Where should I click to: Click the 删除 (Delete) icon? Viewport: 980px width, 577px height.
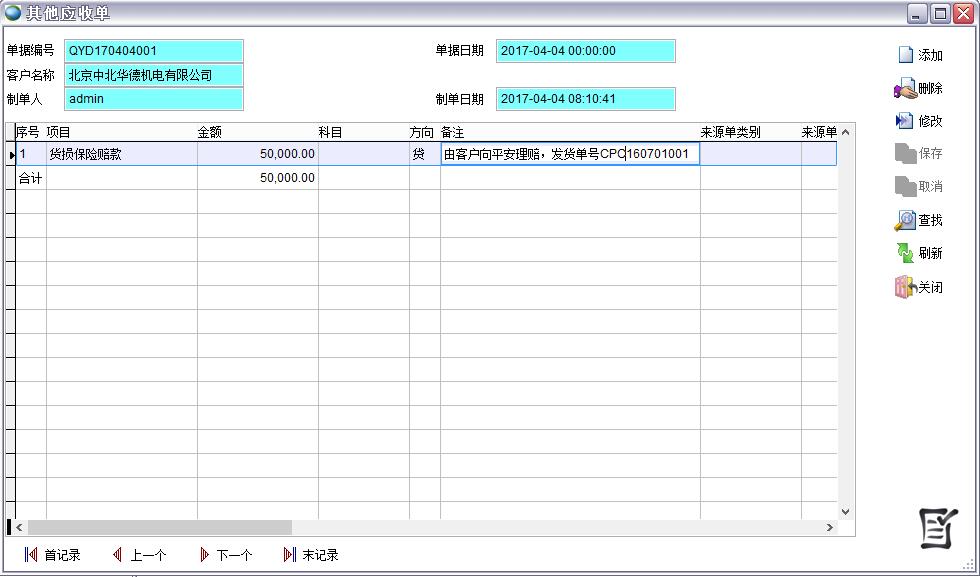(x=905, y=89)
